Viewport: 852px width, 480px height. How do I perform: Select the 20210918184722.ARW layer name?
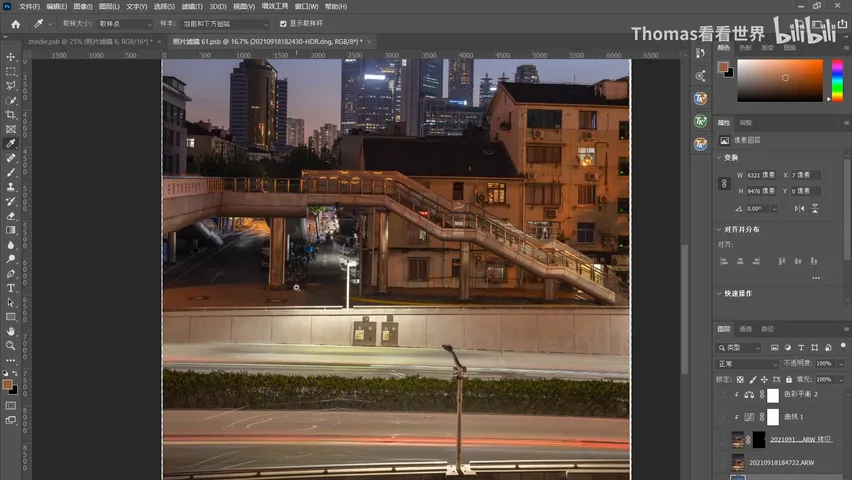coord(781,463)
